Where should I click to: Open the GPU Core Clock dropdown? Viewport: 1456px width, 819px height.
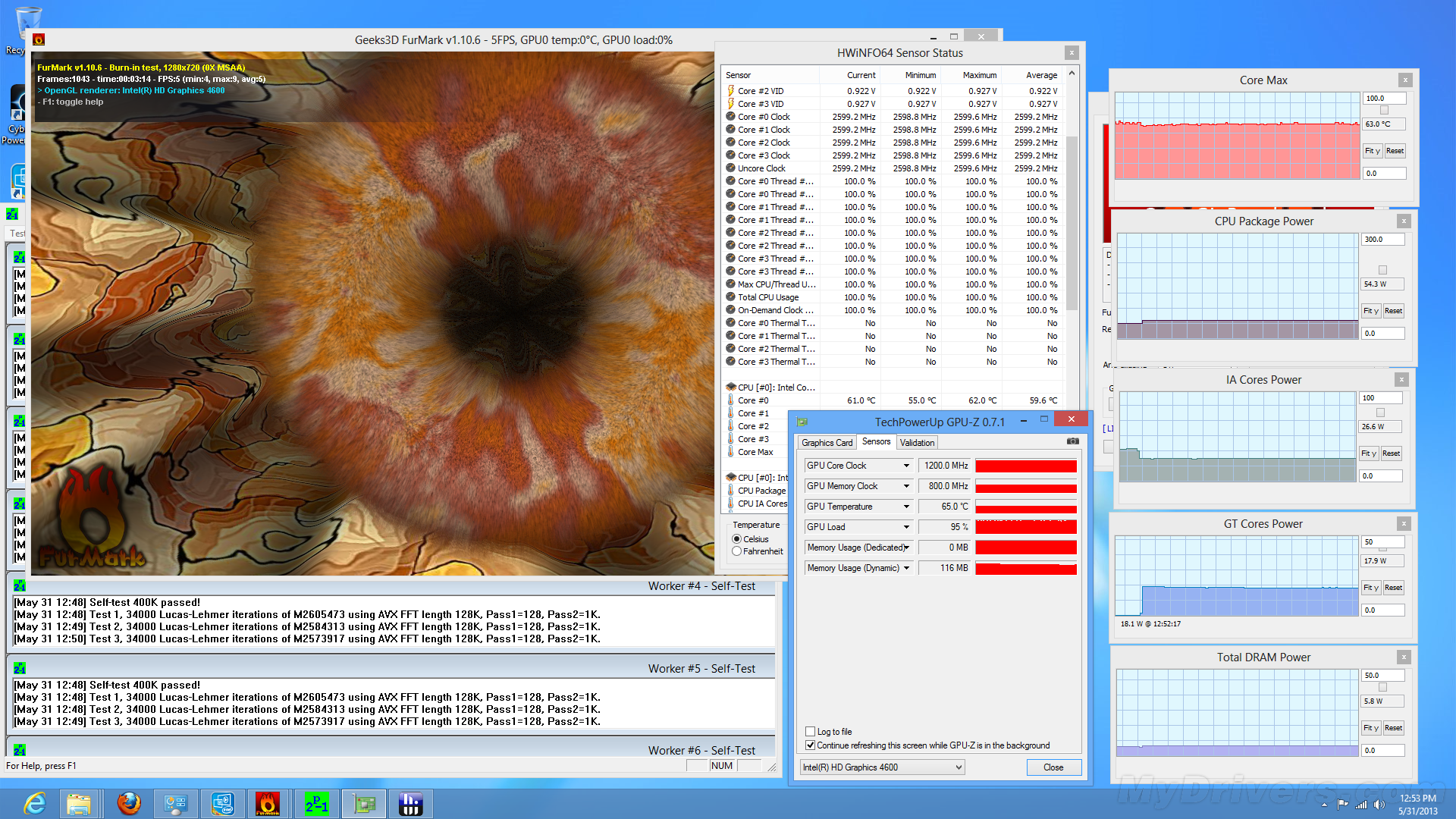(x=905, y=466)
